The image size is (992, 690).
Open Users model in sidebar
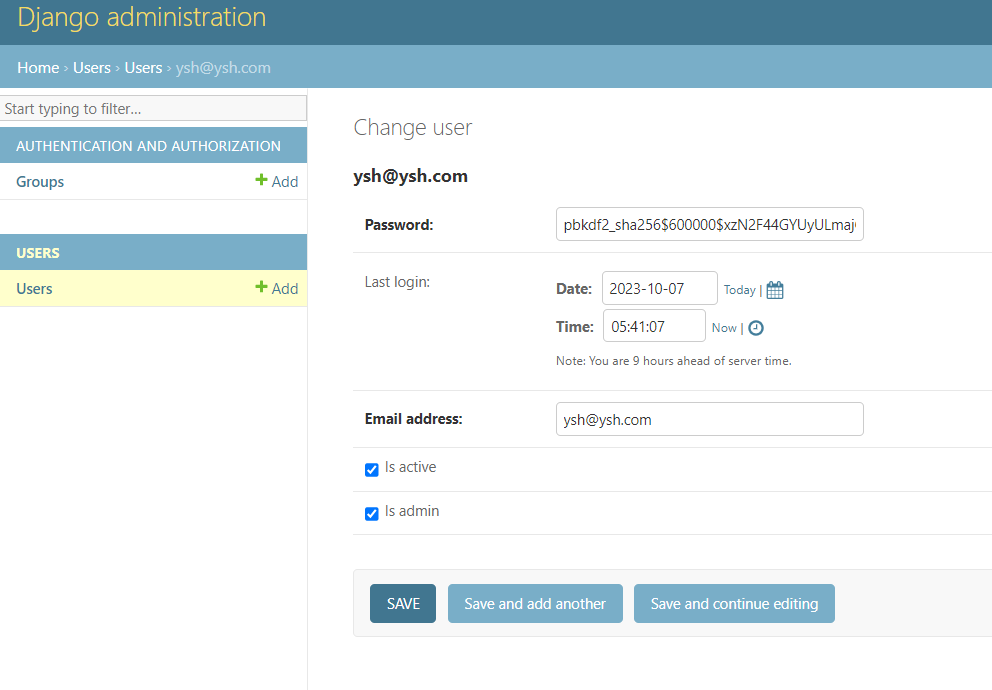pyautogui.click(x=34, y=288)
